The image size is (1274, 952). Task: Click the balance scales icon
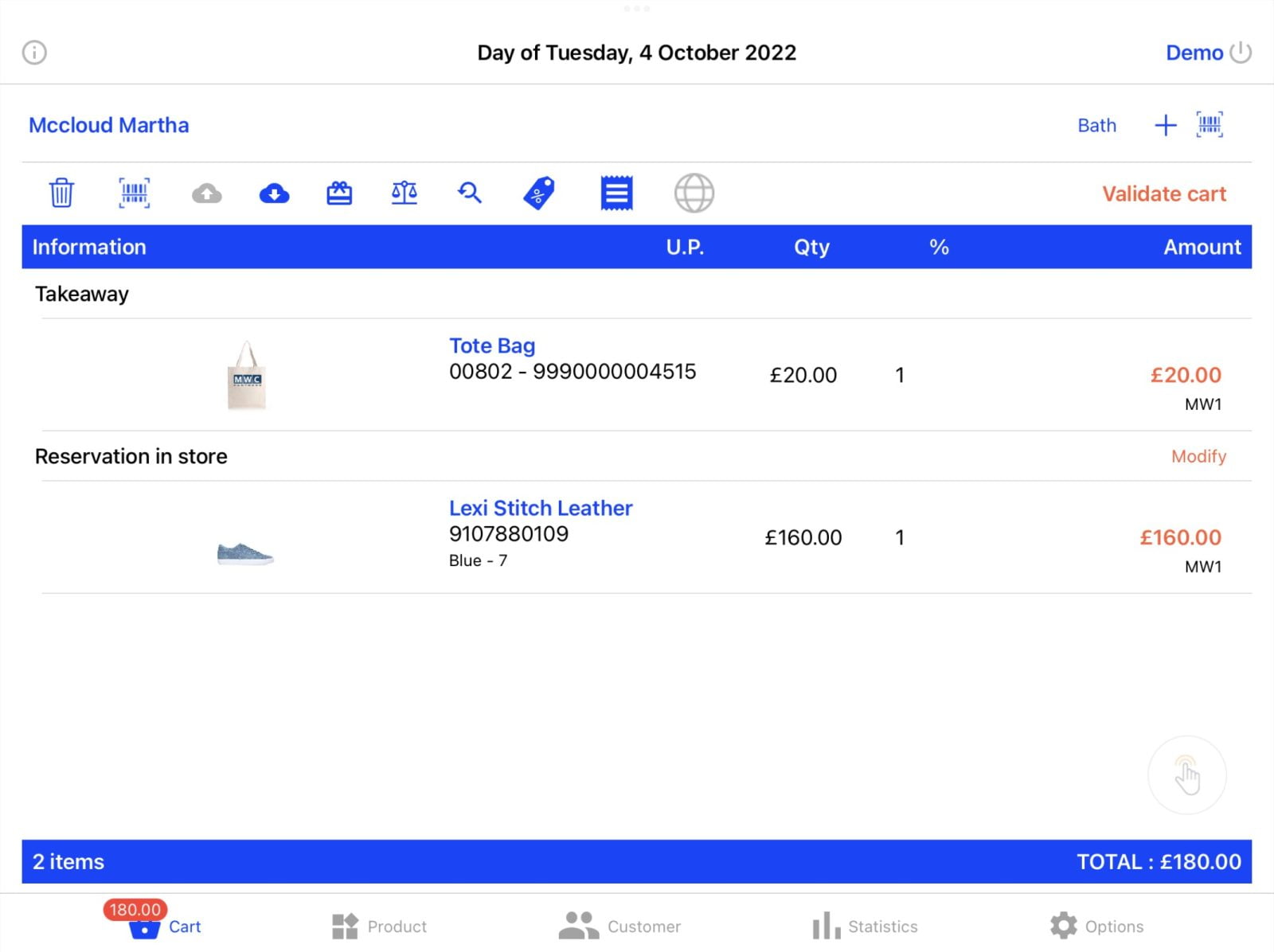pos(404,193)
